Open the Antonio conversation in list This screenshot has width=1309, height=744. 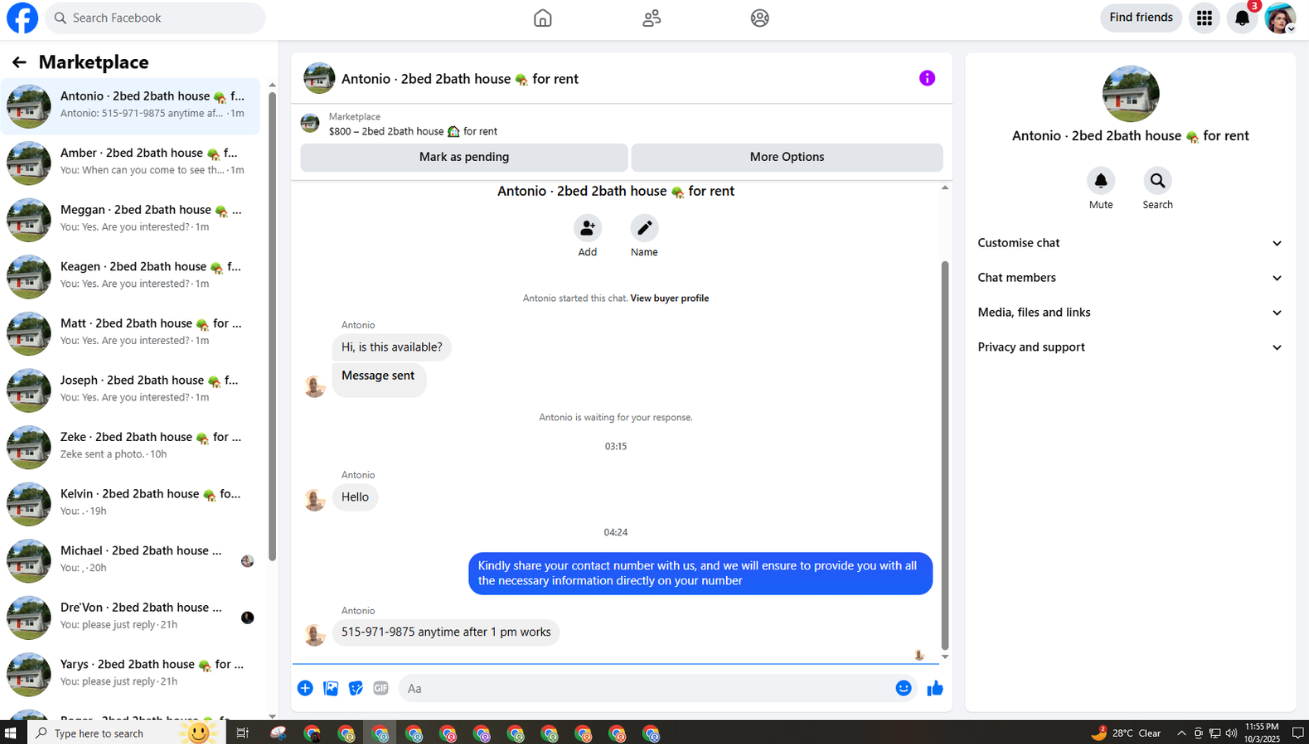pyautogui.click(x=131, y=106)
